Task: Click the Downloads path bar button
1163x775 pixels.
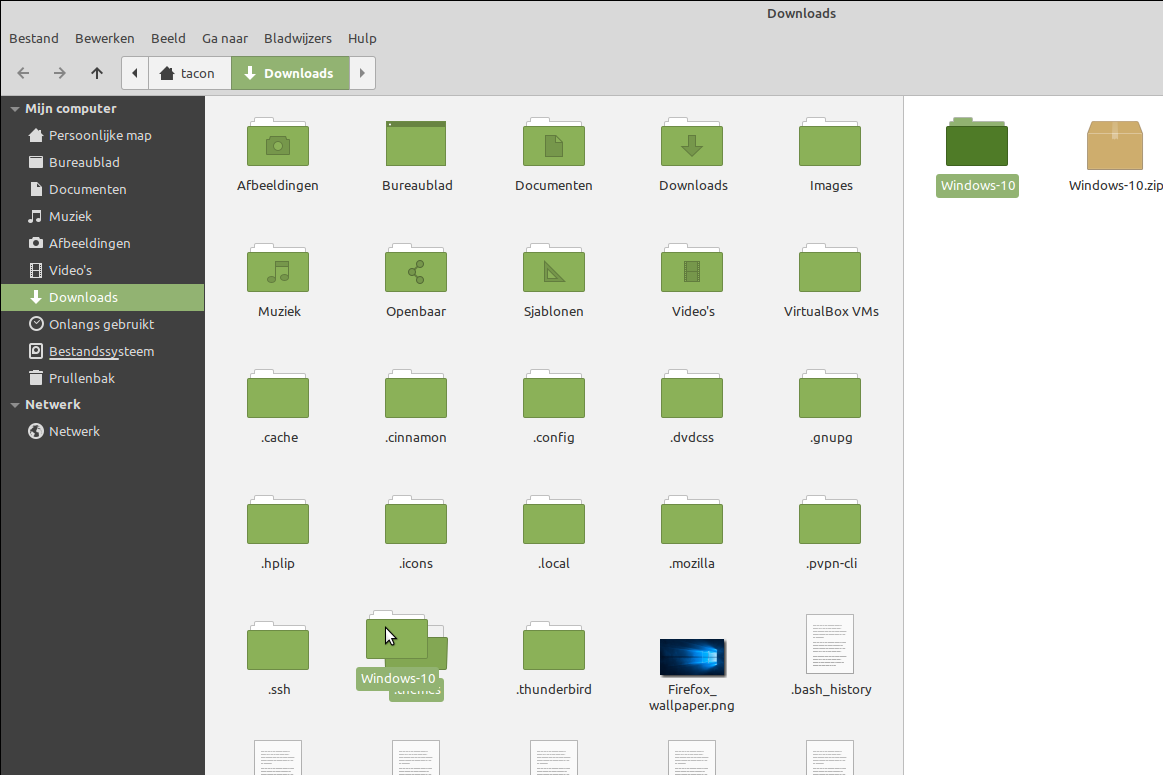Action: (290, 73)
